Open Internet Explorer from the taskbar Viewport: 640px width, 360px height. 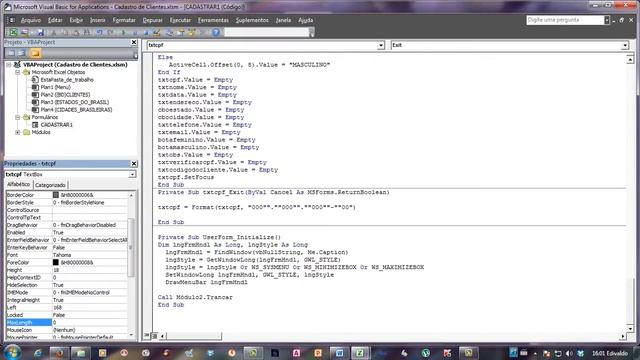pos(38,353)
